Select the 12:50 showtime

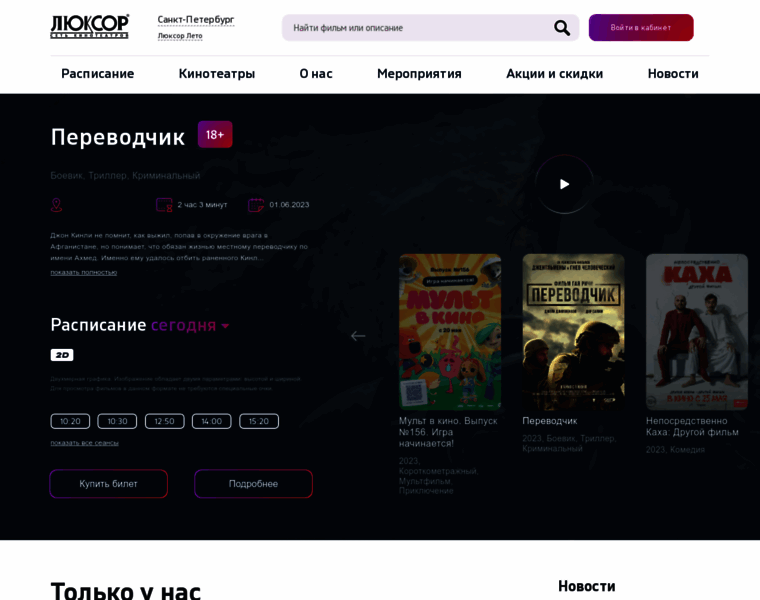[165, 421]
